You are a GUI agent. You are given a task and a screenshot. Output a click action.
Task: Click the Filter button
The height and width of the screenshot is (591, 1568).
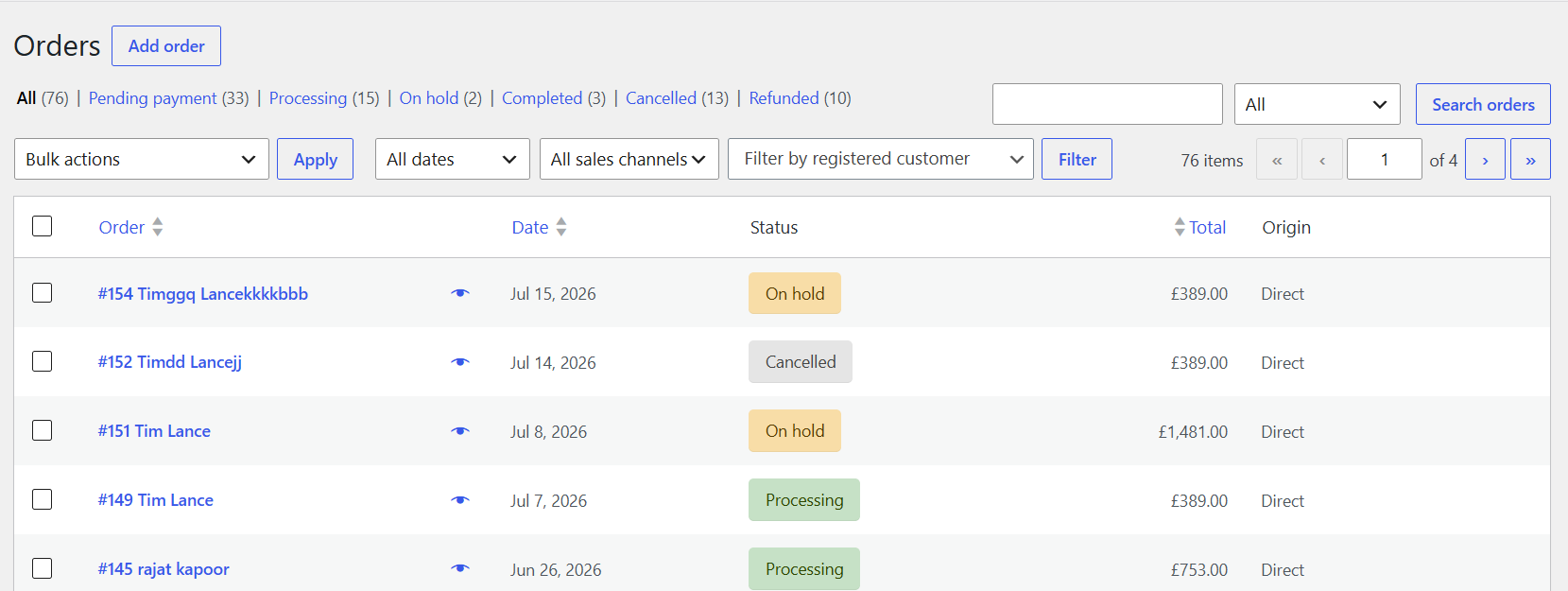[1077, 159]
